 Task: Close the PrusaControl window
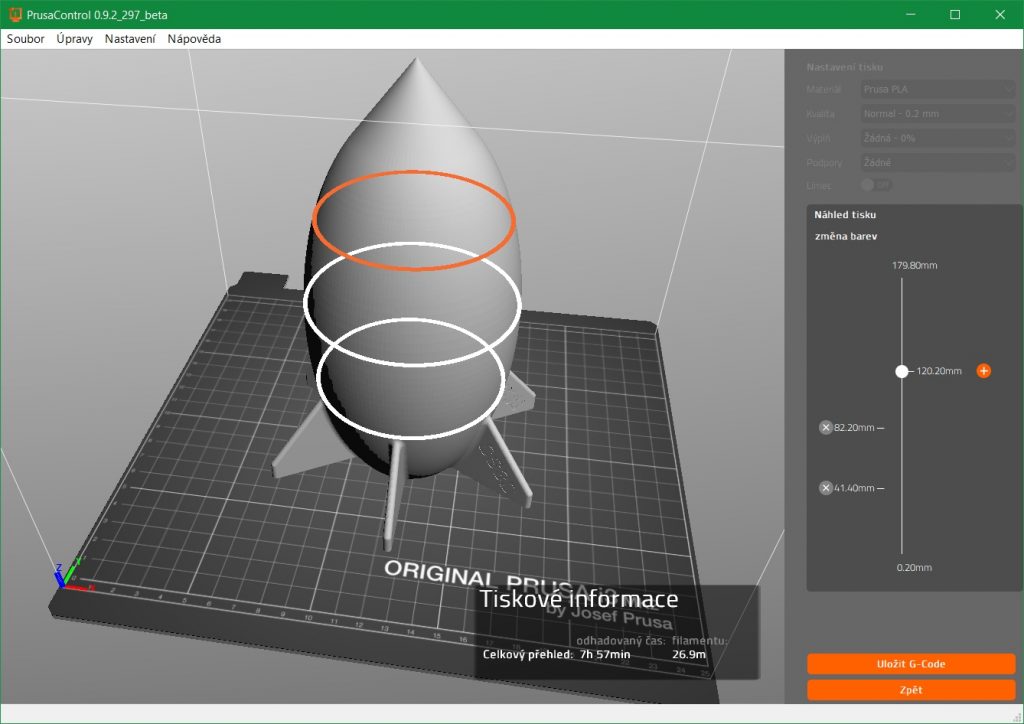pyautogui.click(x=1000, y=14)
